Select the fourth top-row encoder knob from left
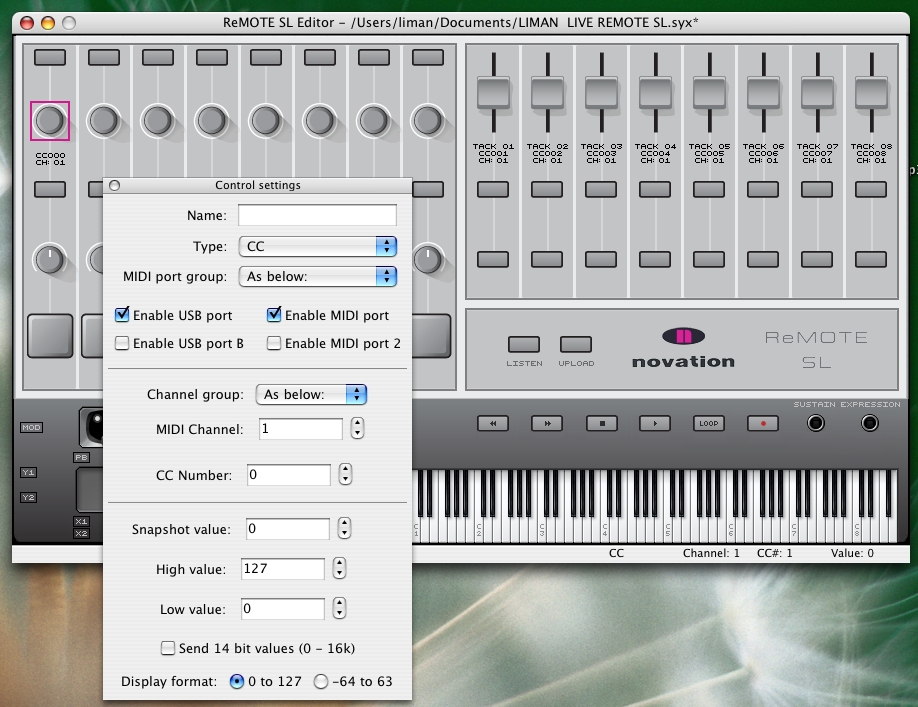 pyautogui.click(x=211, y=121)
